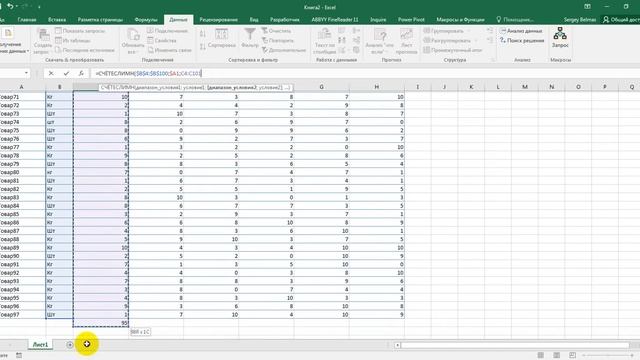Open the Главная tab
This screenshot has height=360, width=640.
pos(27,20)
